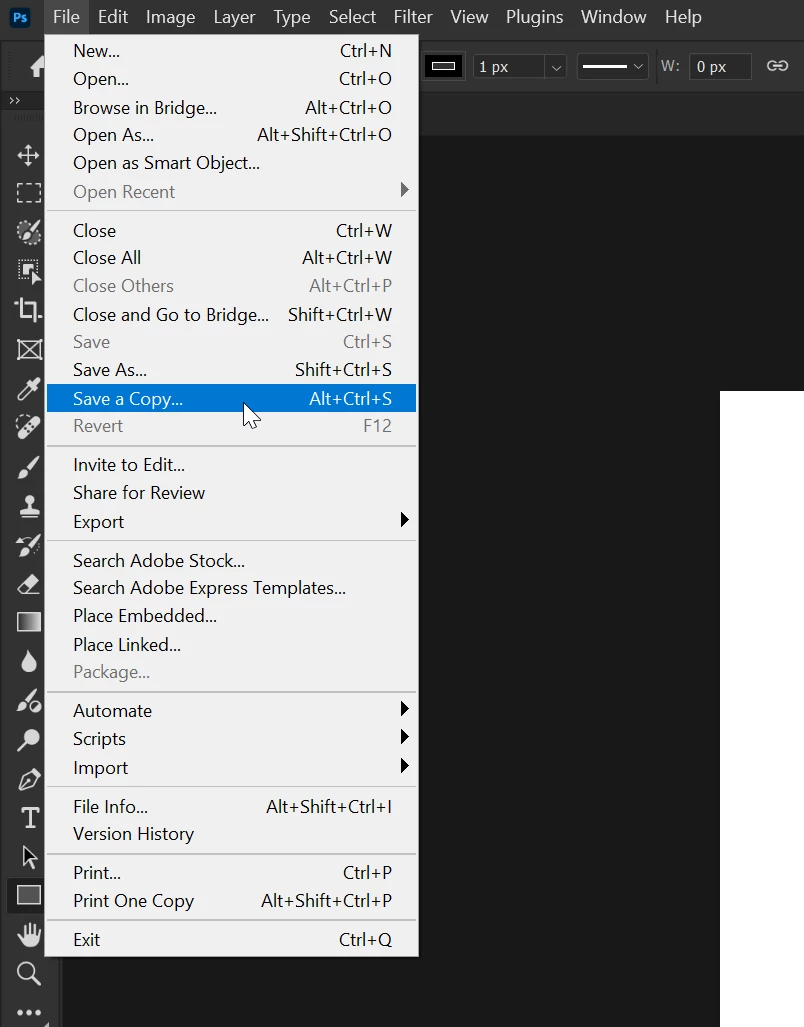
Task: Select the Brush tool
Action: 28,467
